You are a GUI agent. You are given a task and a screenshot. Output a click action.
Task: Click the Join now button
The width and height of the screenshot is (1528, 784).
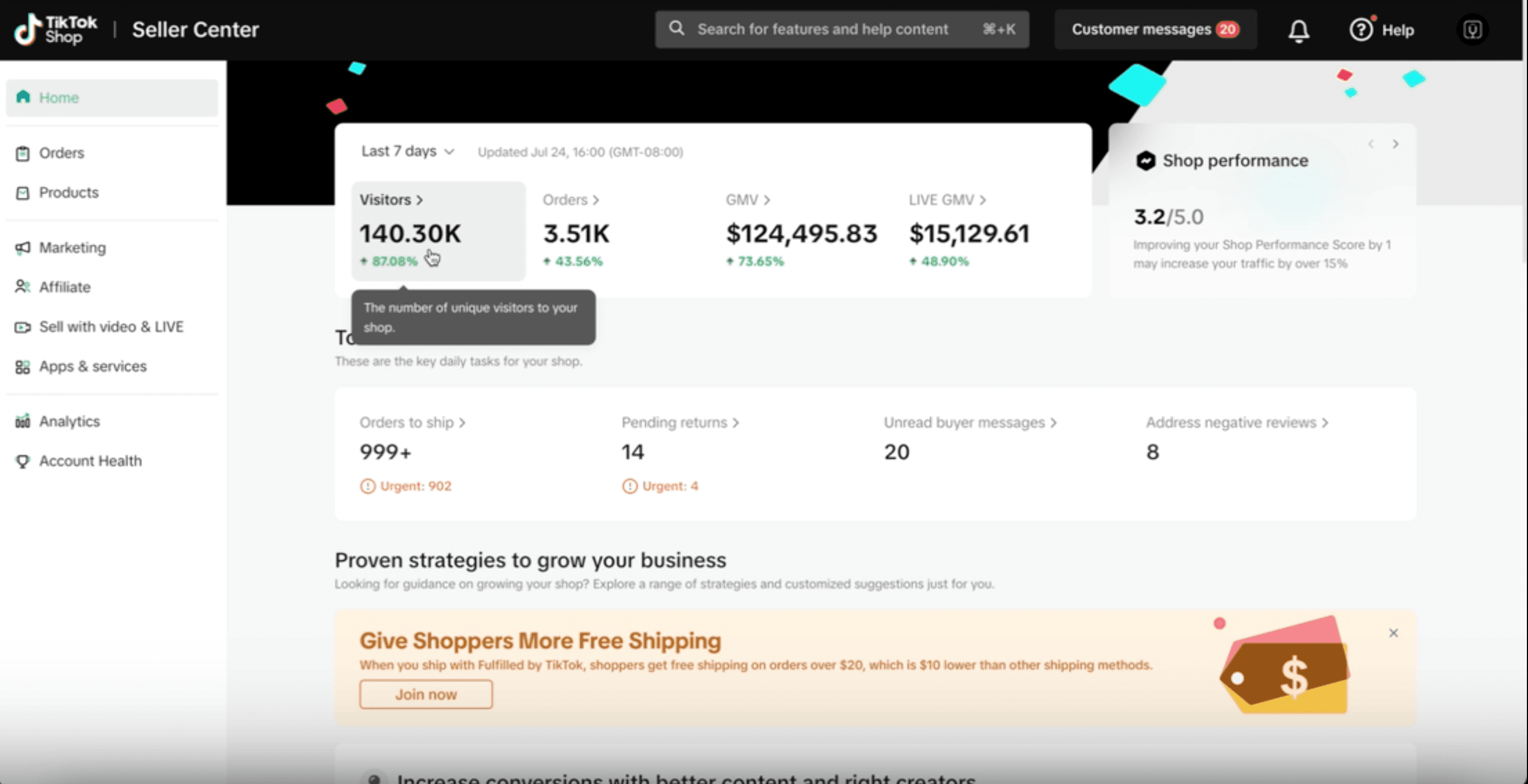click(x=425, y=694)
